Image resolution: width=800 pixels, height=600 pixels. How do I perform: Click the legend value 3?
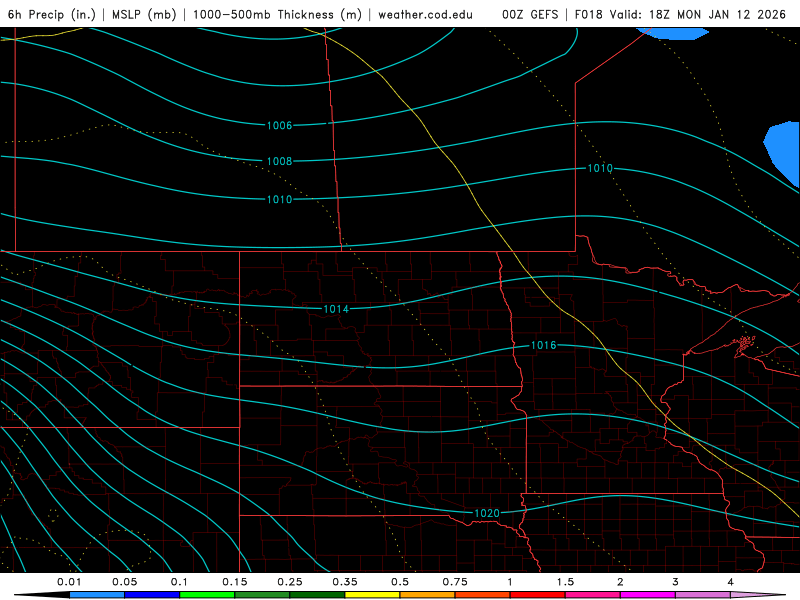pos(676,582)
